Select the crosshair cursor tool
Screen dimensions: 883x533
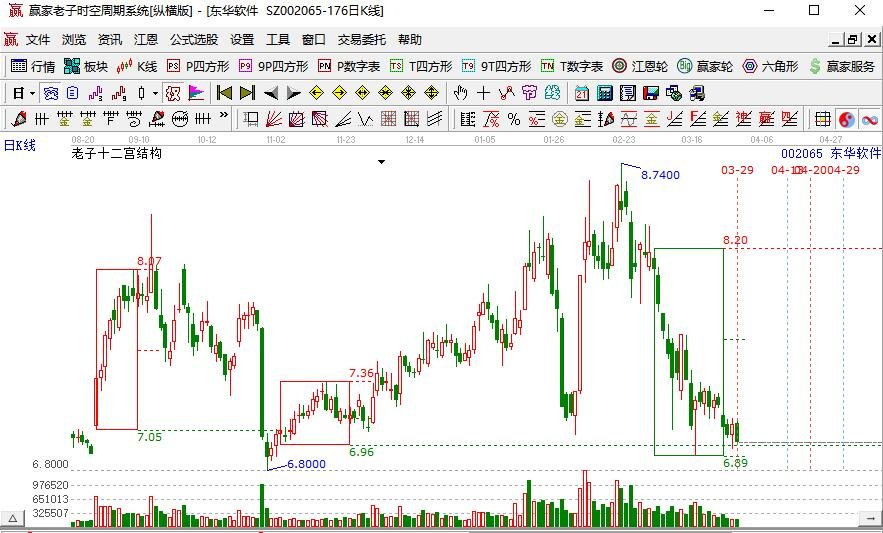click(484, 93)
